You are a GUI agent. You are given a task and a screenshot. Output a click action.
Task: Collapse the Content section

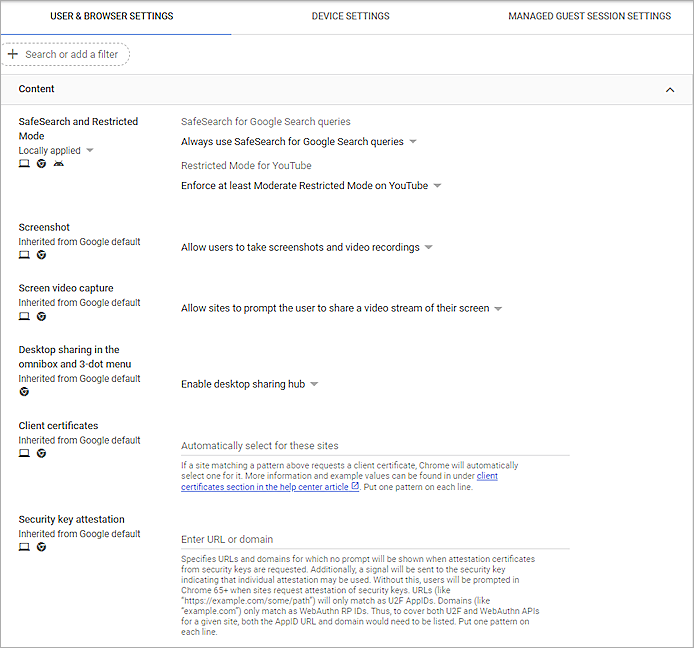click(670, 90)
